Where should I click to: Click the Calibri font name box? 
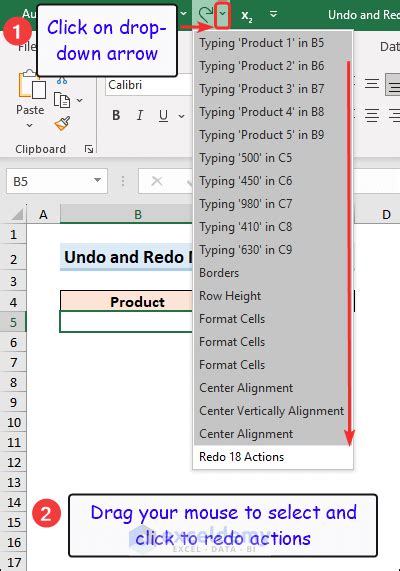pyautogui.click(x=149, y=85)
